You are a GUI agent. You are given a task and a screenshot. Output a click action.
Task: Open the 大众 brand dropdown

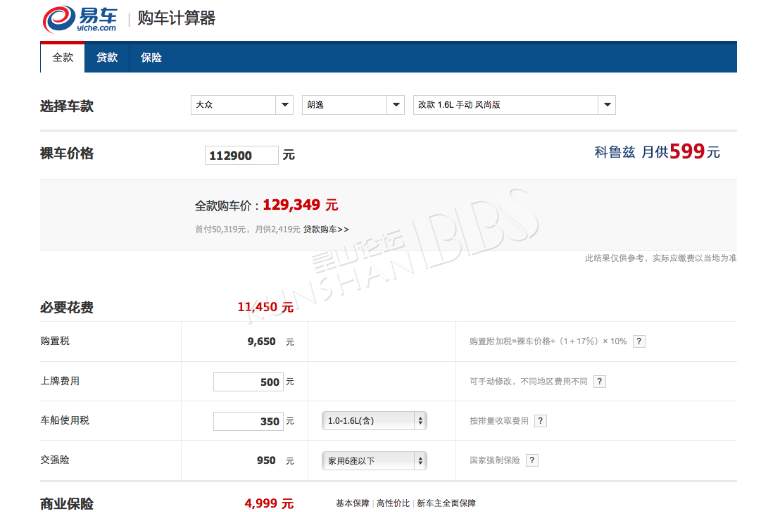[x=242, y=105]
